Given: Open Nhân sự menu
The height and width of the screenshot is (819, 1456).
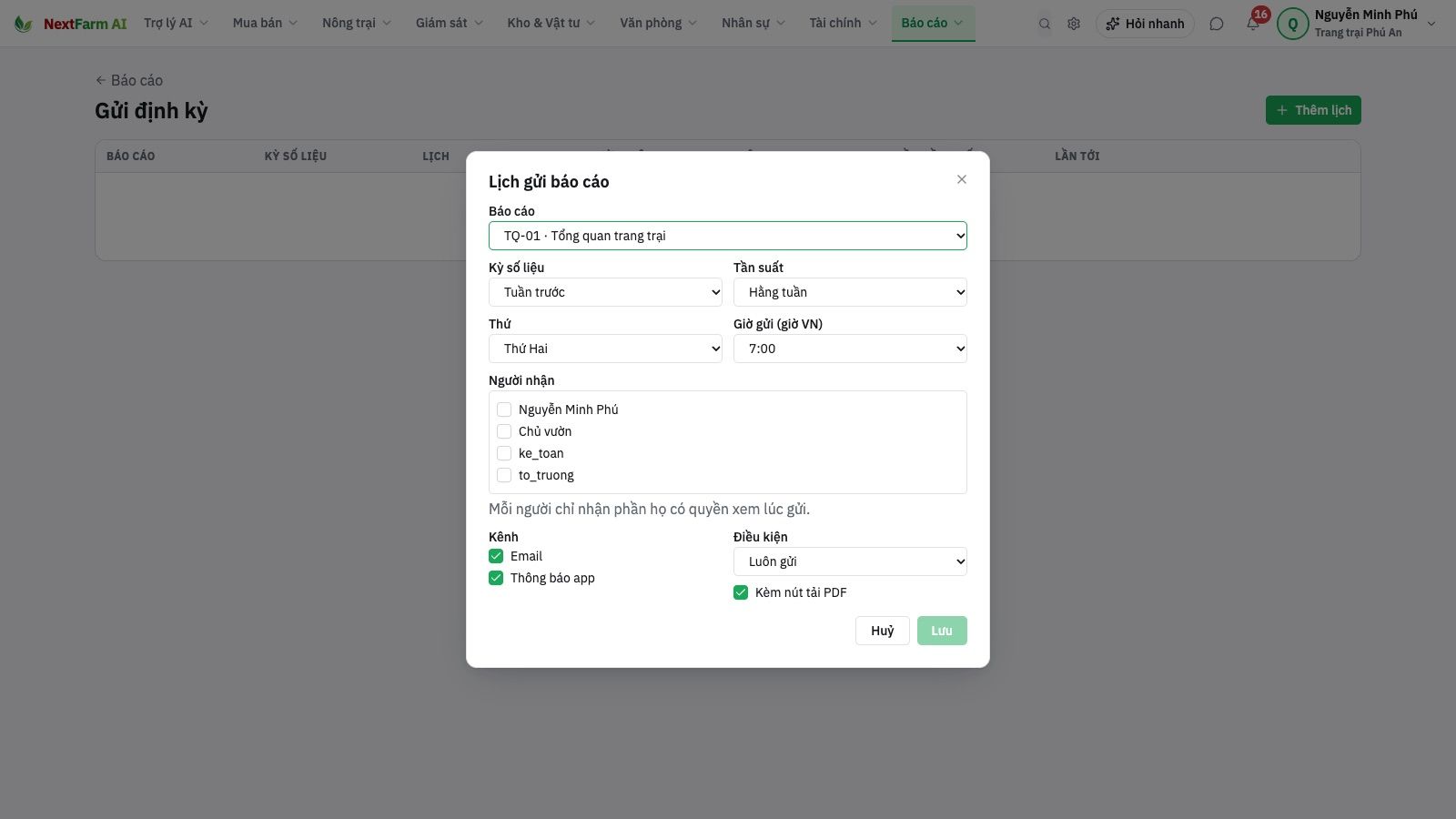Looking at the screenshot, I should pos(753,23).
